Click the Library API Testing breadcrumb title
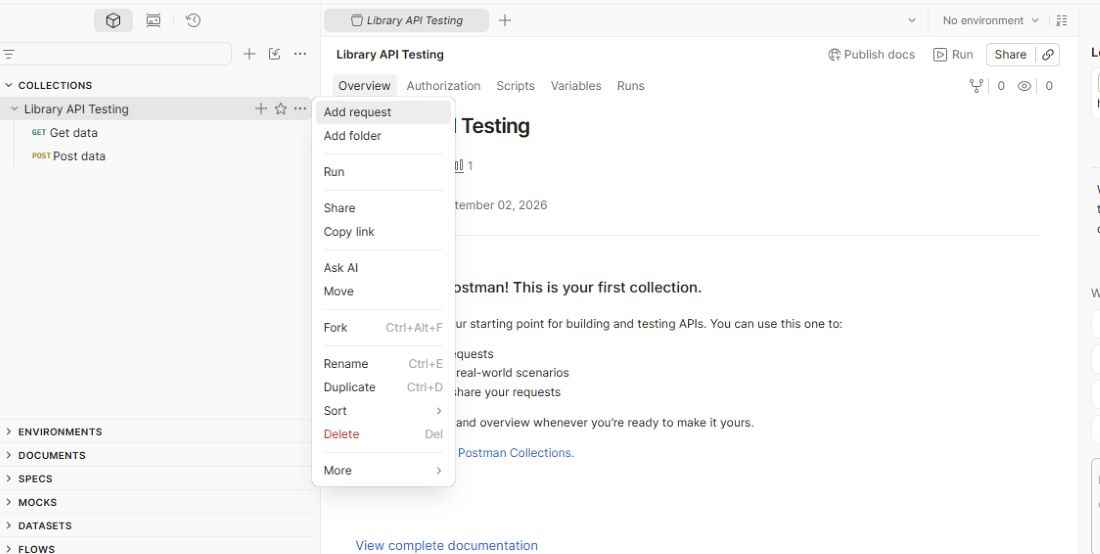This screenshot has width=1100, height=554. pyautogui.click(x=389, y=55)
